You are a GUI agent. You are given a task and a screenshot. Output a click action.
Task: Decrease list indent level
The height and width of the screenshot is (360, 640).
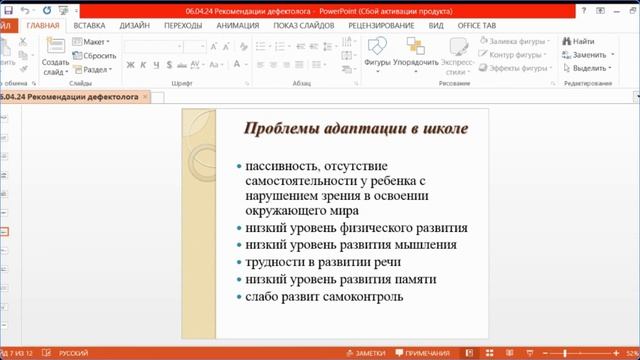tap(301, 47)
